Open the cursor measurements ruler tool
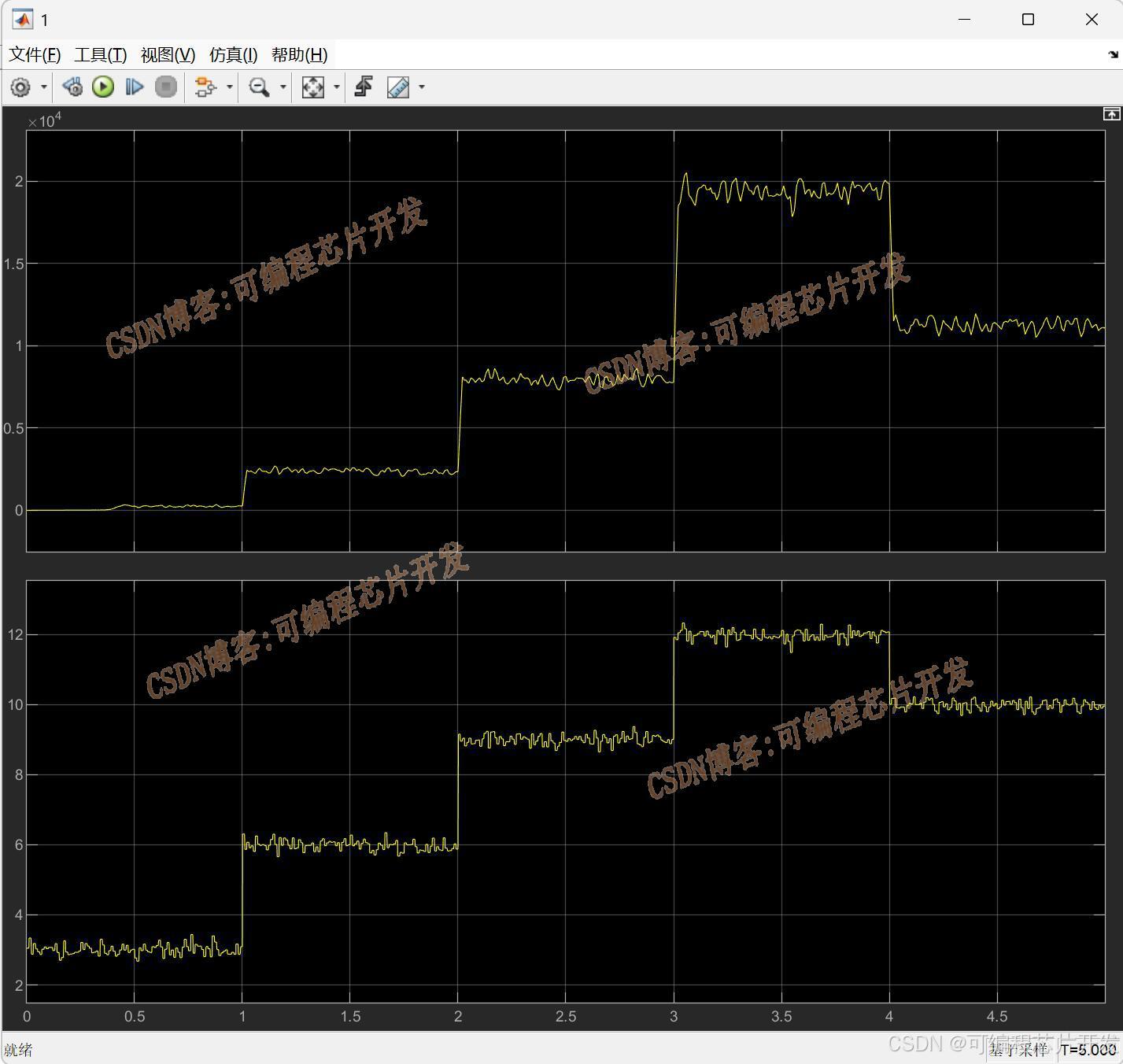Image resolution: width=1123 pixels, height=1064 pixels. pyautogui.click(x=398, y=87)
